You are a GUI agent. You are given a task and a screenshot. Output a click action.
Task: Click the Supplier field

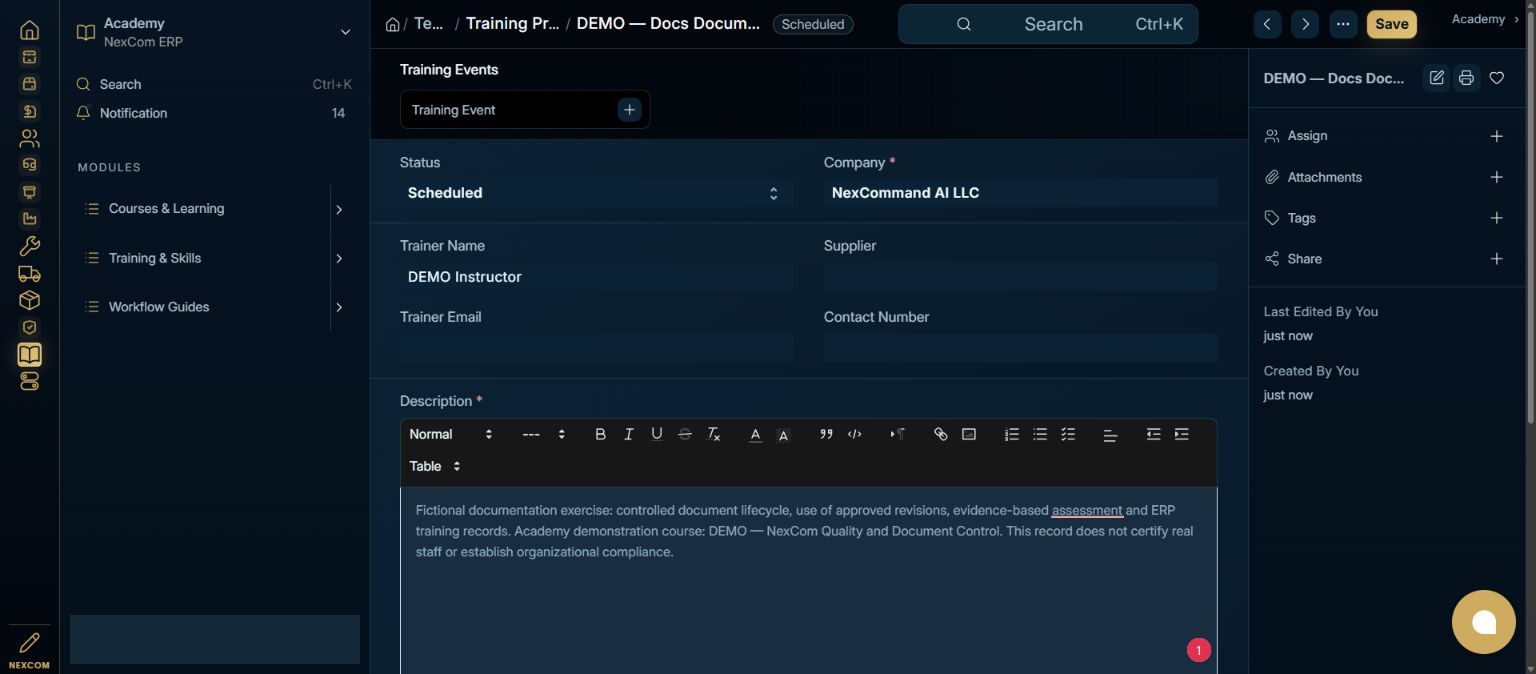pos(1020,277)
